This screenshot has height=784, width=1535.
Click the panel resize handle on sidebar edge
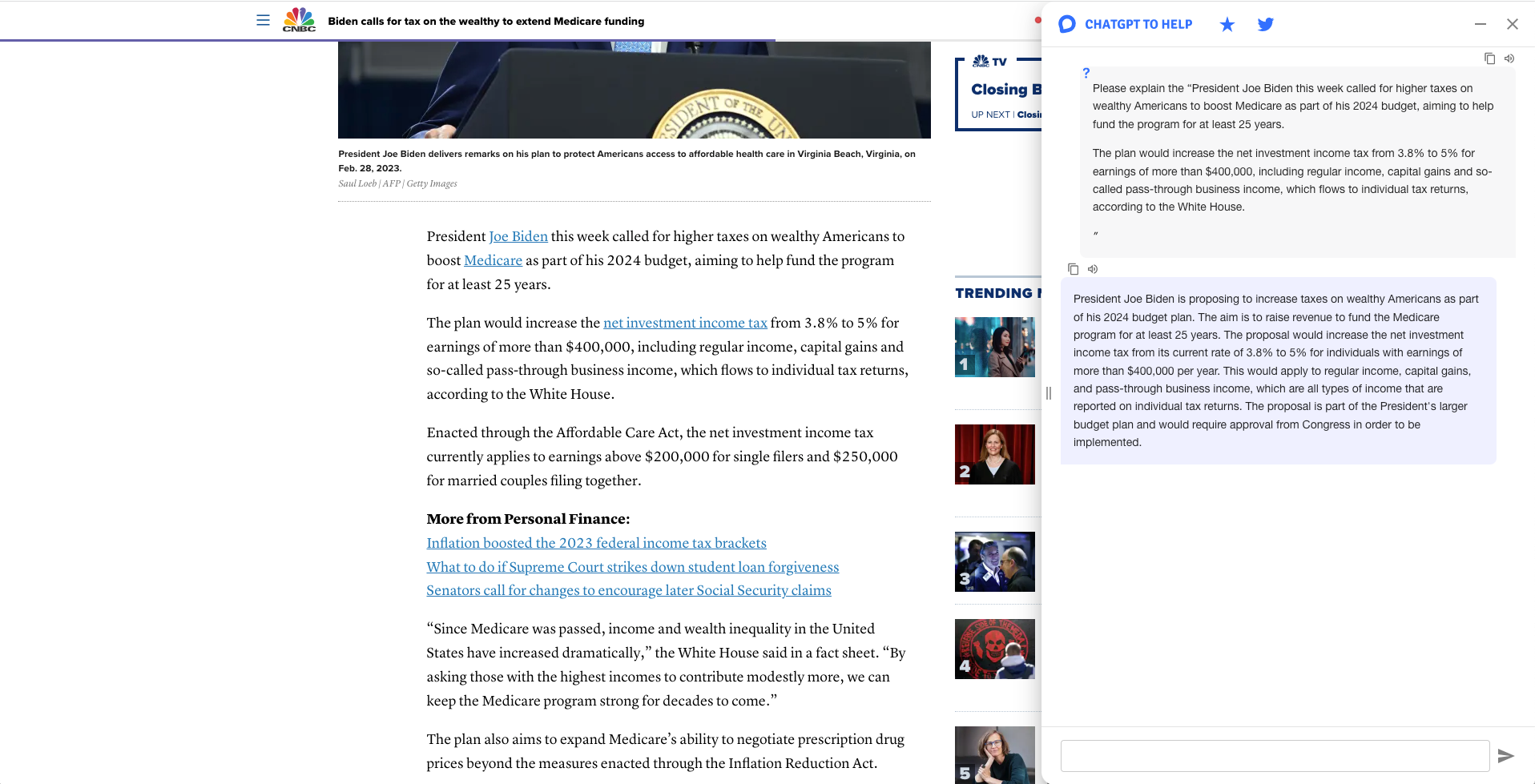click(x=1048, y=393)
